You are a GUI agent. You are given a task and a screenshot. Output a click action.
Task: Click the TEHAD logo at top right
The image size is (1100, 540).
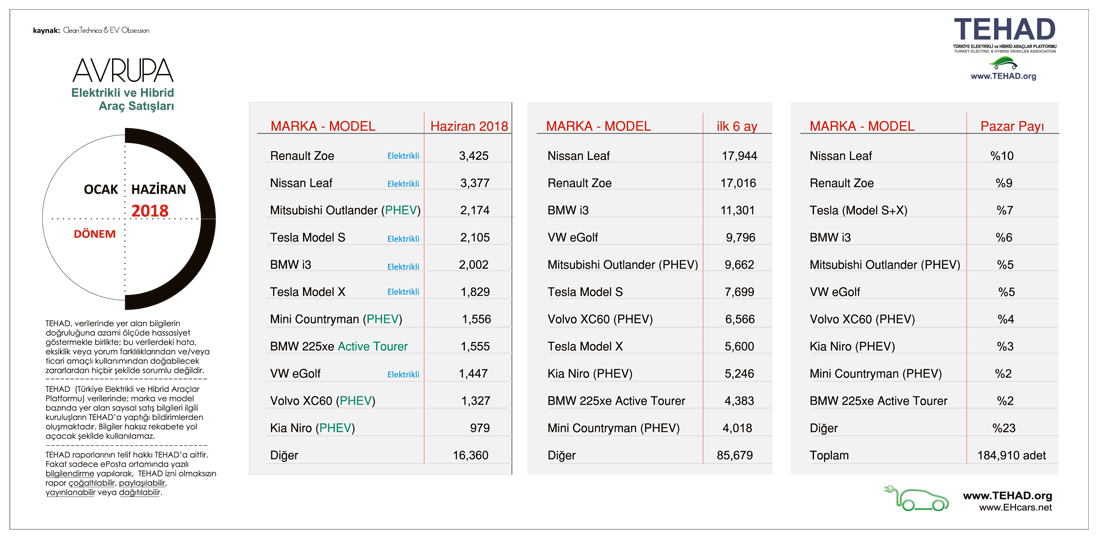pyautogui.click(x=1004, y=34)
